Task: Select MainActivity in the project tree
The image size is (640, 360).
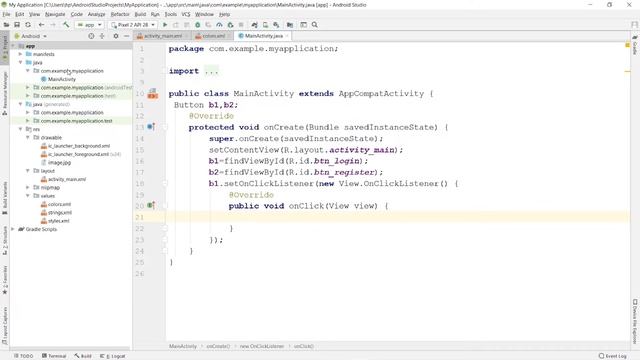Action: tap(62, 79)
